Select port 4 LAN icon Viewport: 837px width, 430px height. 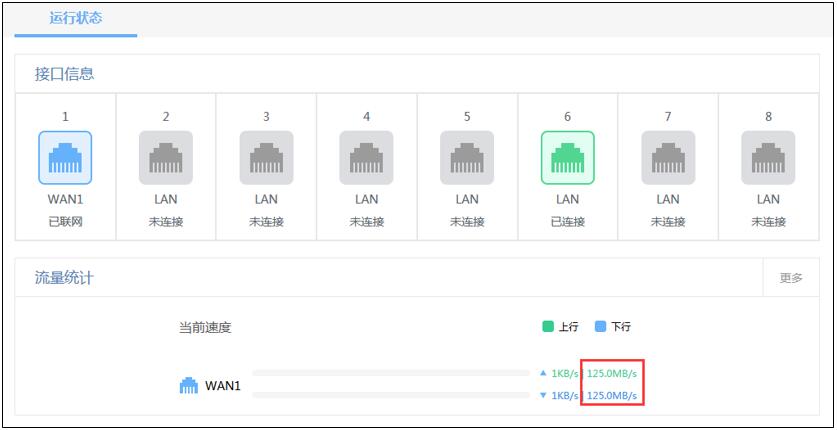tap(367, 158)
